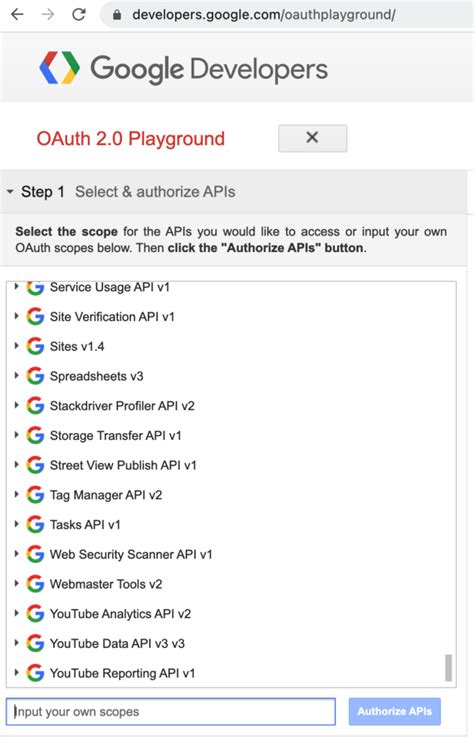Click the Authorize APIs button
The image size is (474, 737).
[x=395, y=711]
